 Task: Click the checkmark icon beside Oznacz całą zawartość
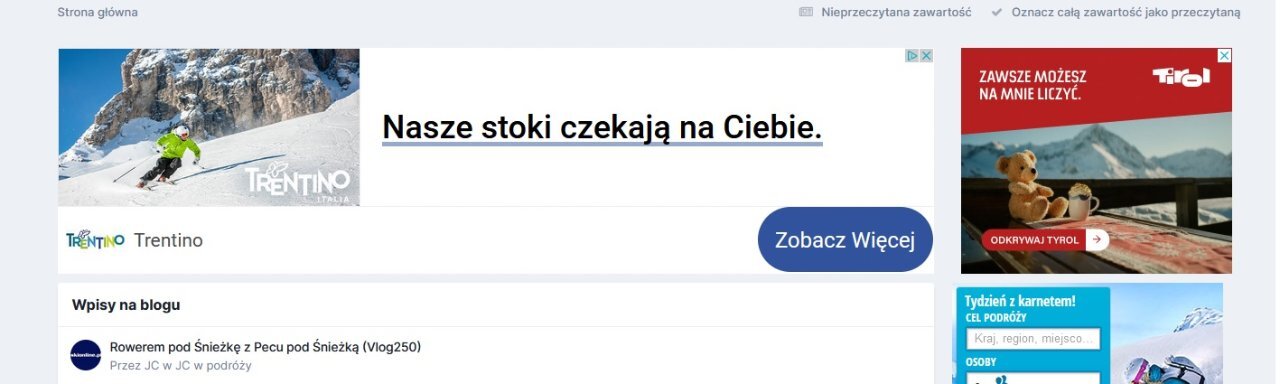point(997,13)
